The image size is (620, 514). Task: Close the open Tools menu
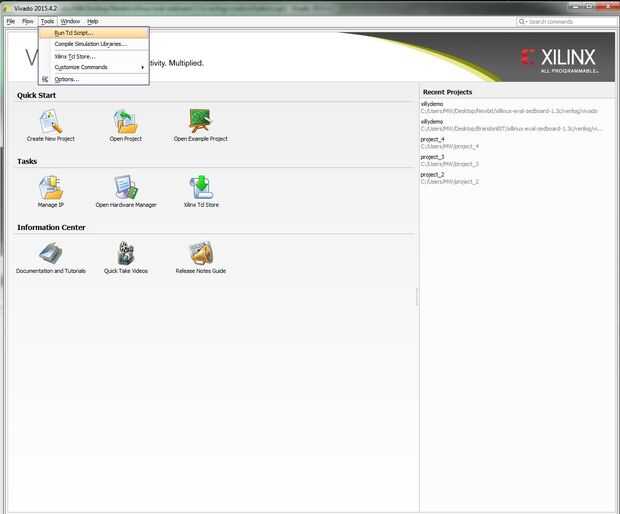pyautogui.click(x=47, y=21)
